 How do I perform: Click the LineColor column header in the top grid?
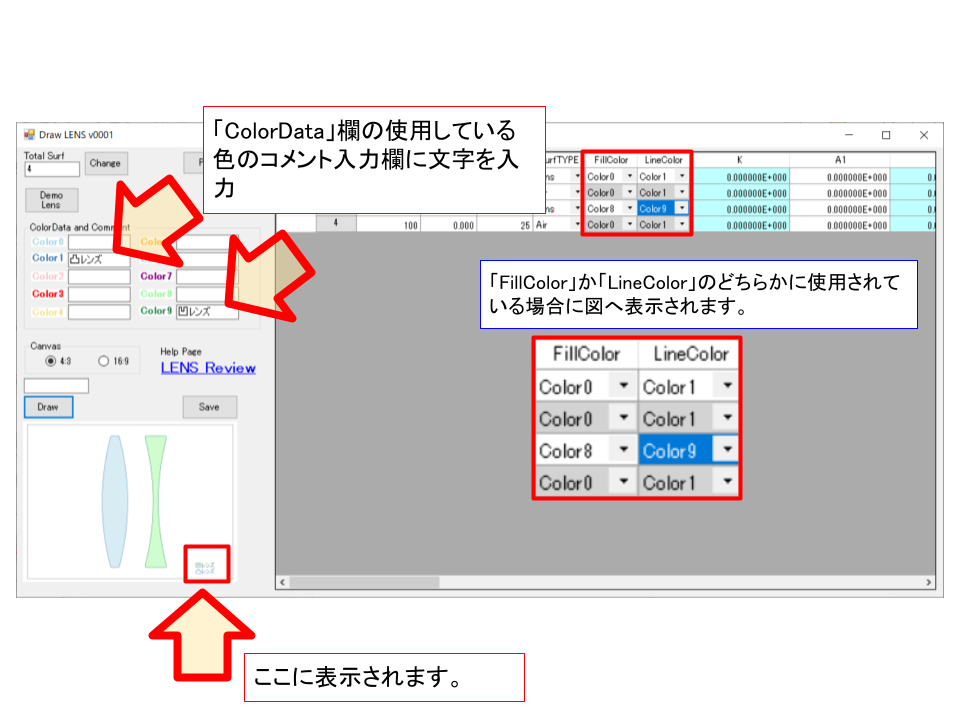point(663,160)
